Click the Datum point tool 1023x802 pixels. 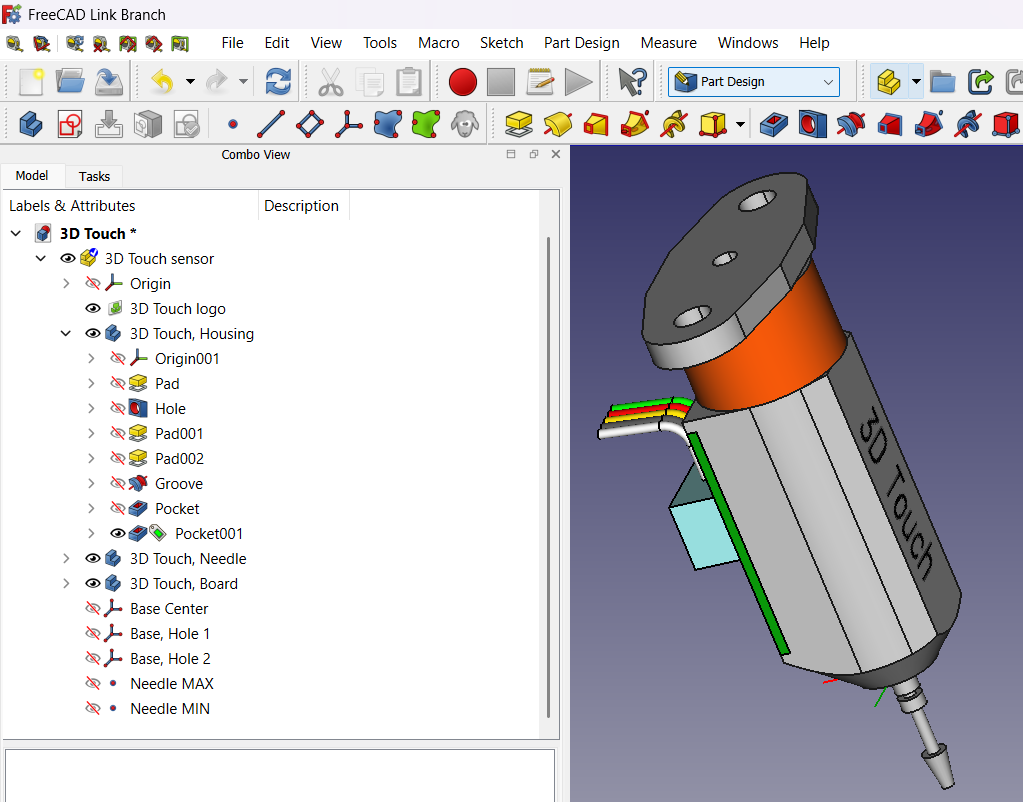click(x=232, y=124)
